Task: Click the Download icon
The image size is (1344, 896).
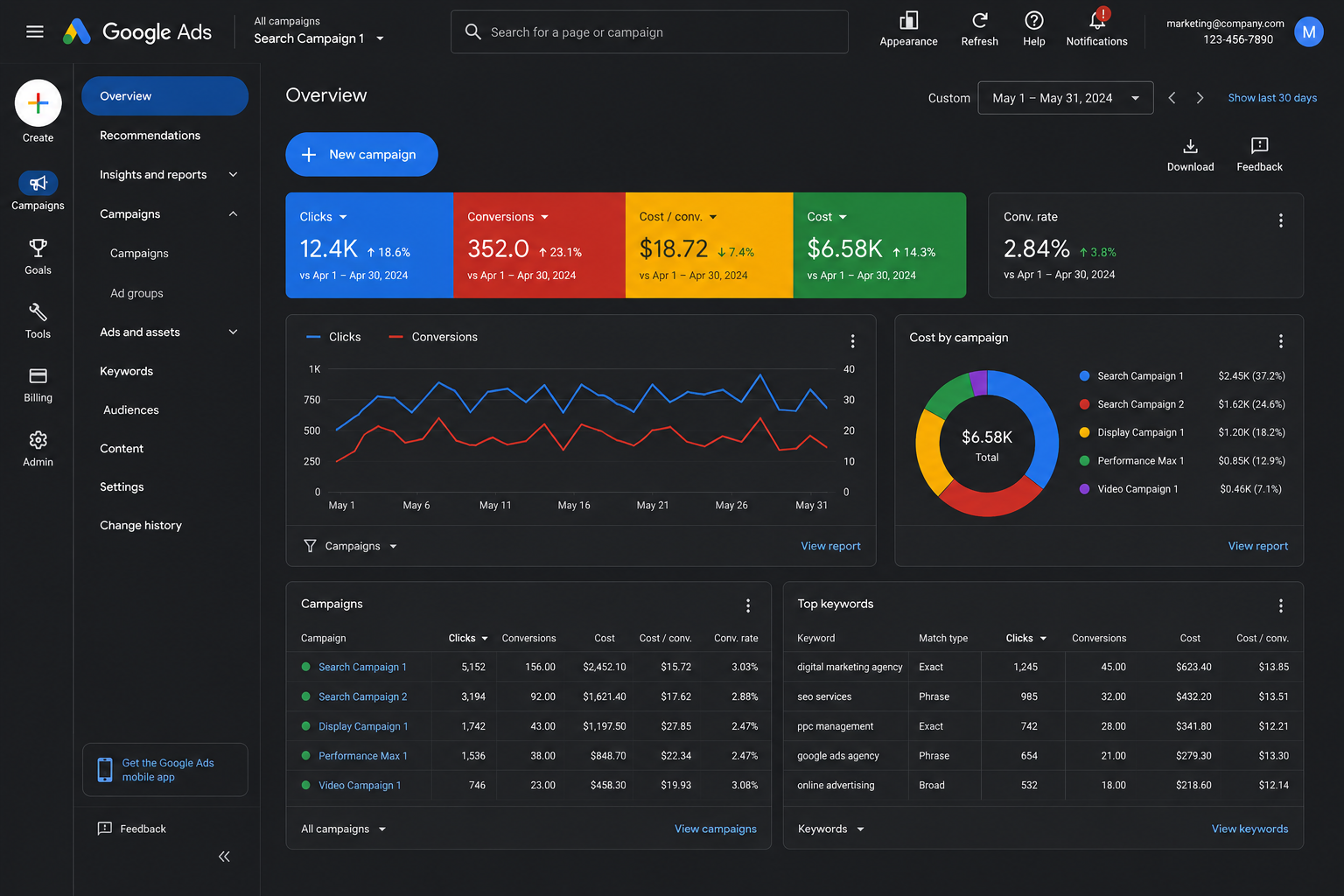Action: point(1190,146)
